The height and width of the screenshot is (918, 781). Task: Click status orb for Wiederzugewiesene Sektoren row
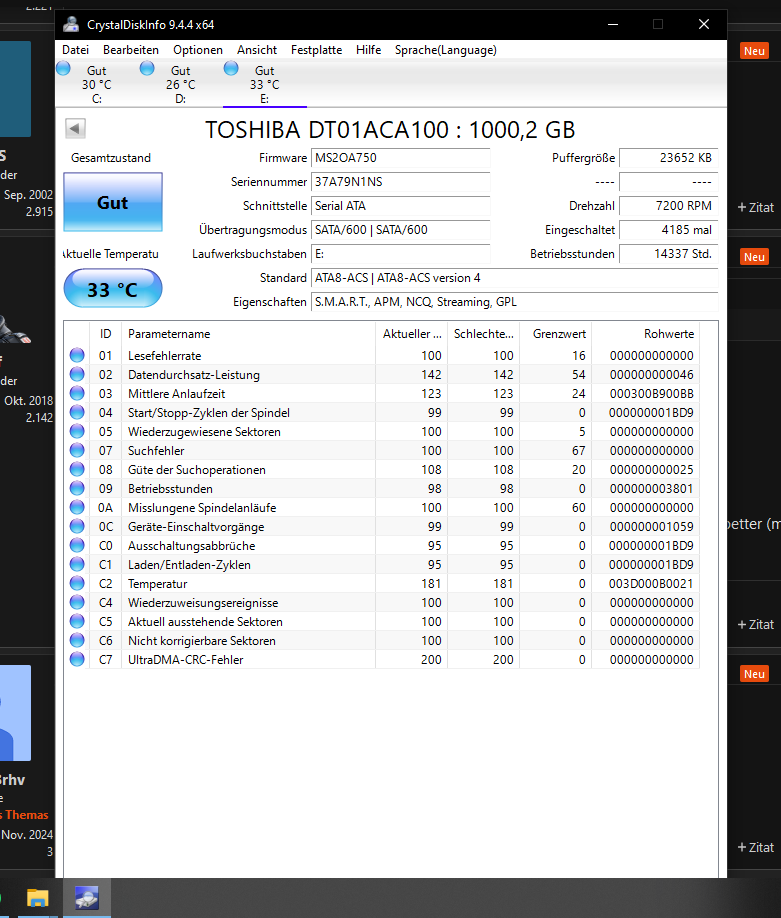coord(77,431)
